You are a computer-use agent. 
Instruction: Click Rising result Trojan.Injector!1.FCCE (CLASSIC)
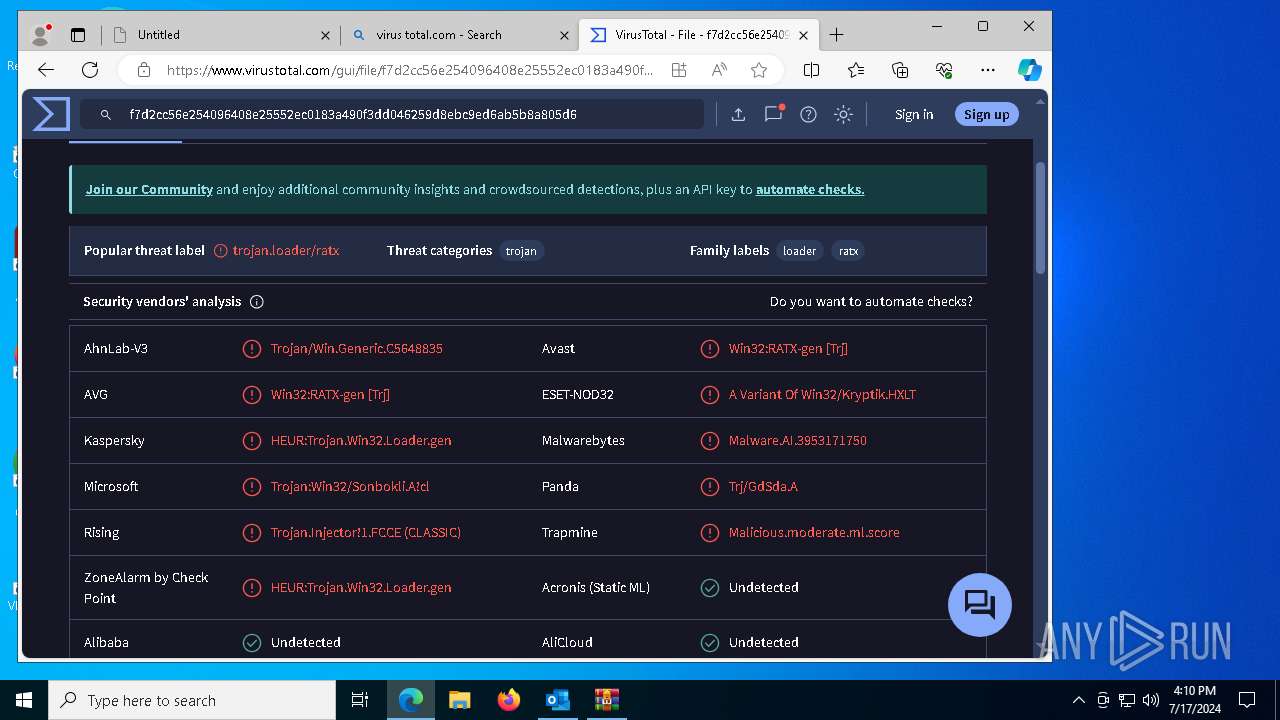[366, 533]
